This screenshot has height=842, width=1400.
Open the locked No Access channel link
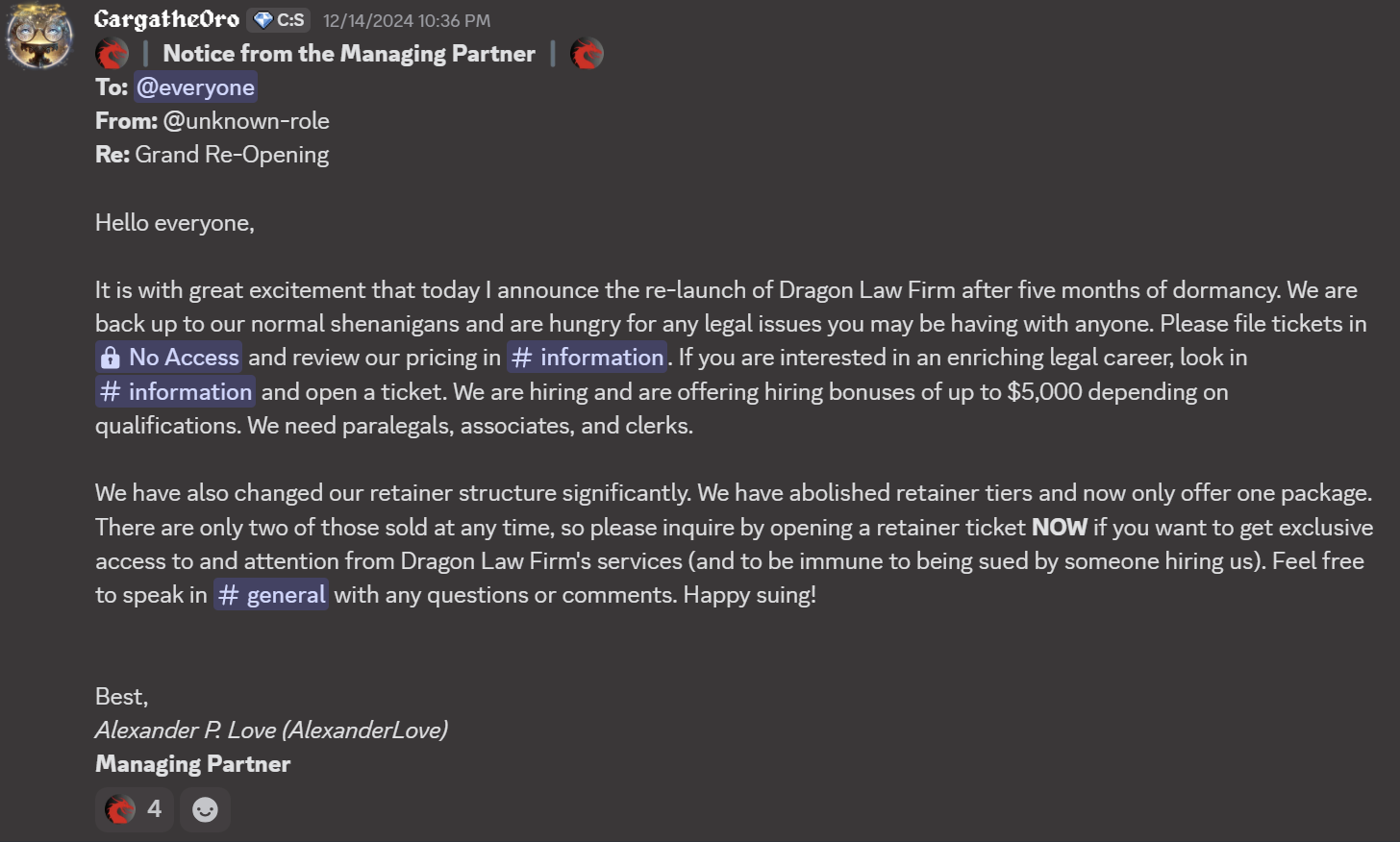(183, 358)
